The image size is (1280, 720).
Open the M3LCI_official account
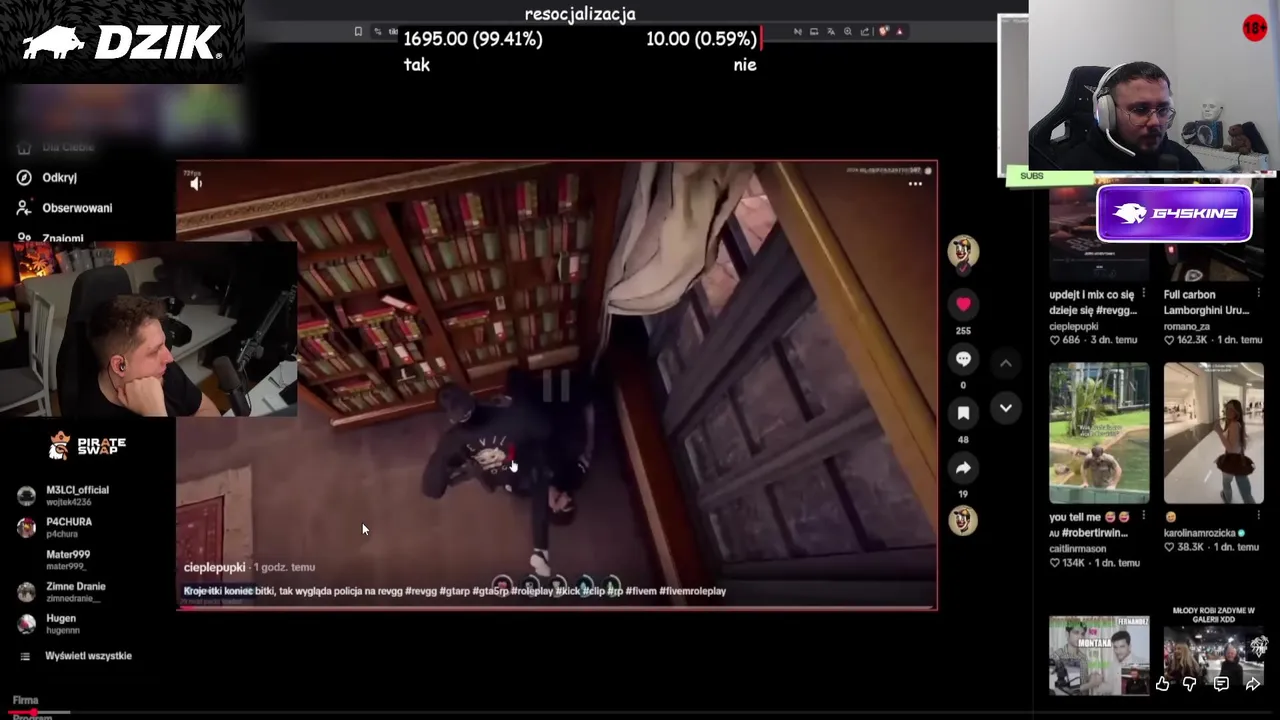77,495
